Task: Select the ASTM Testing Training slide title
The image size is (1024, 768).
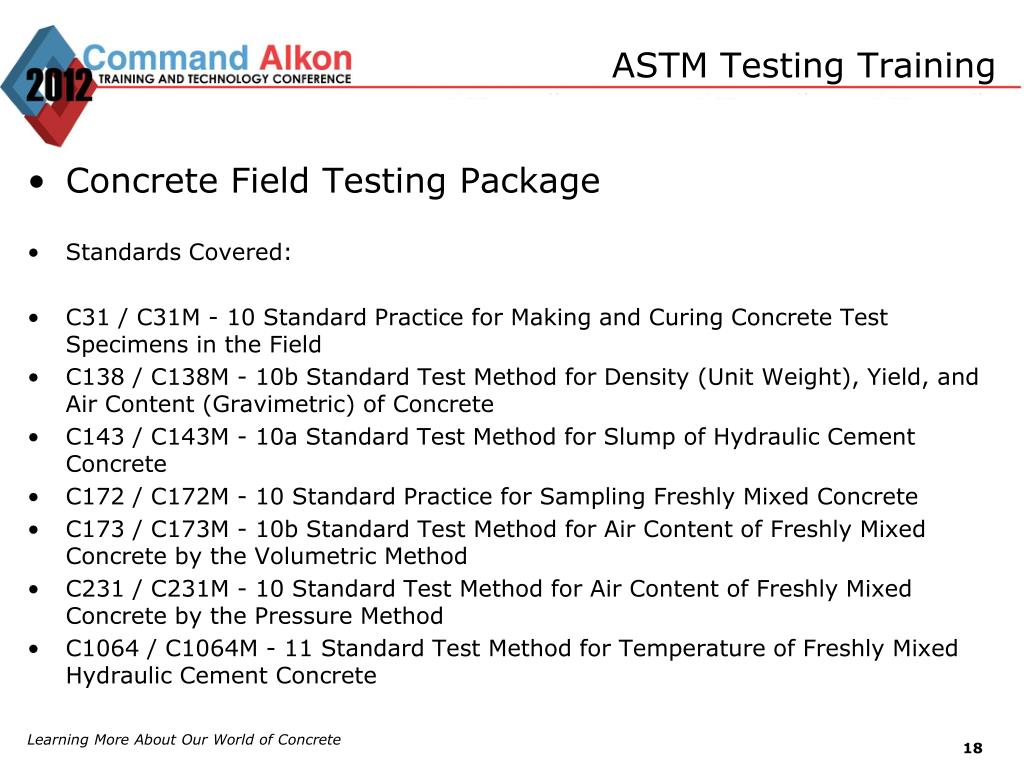Action: [x=803, y=67]
